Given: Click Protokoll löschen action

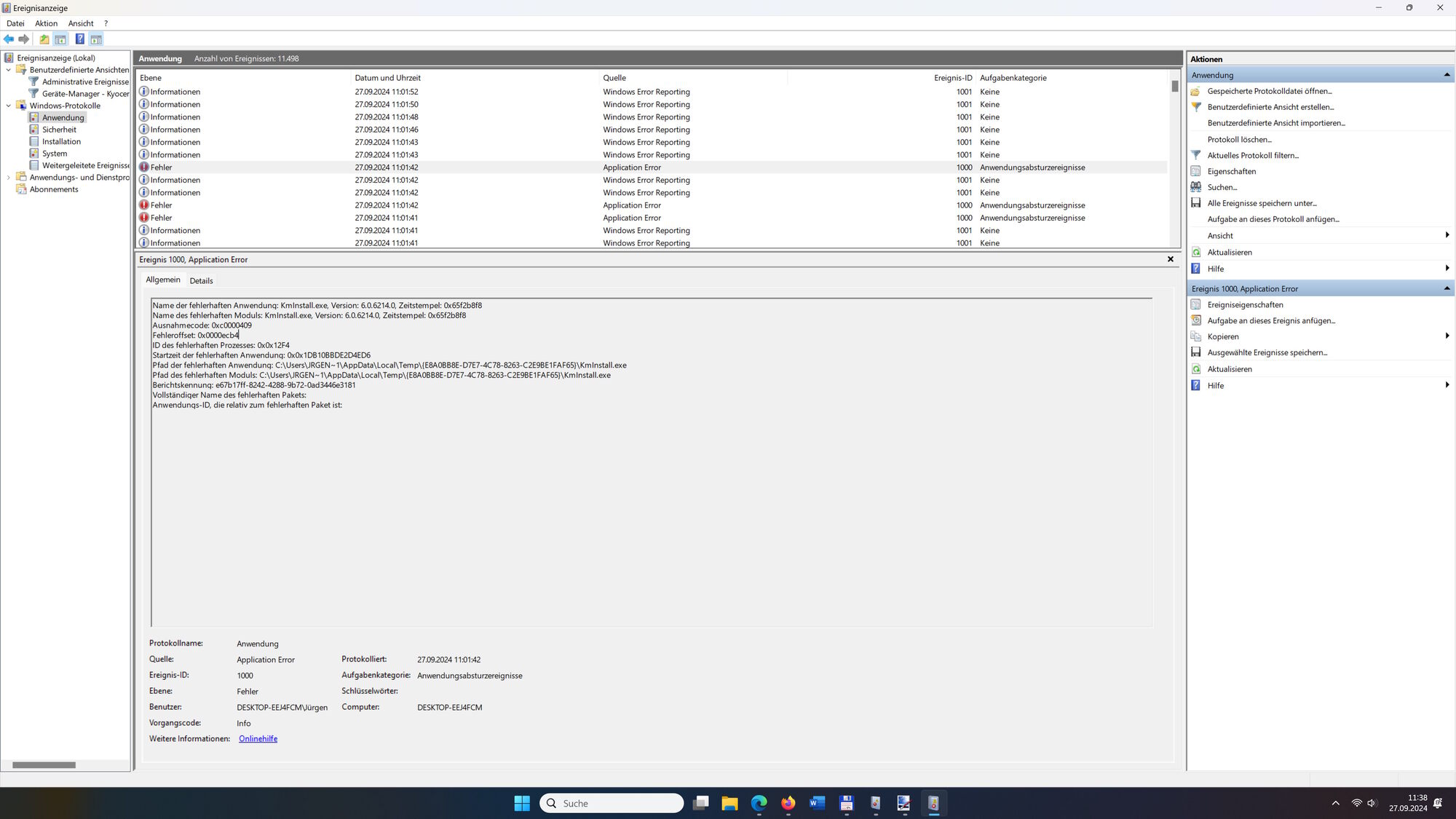Looking at the screenshot, I should tap(1239, 139).
